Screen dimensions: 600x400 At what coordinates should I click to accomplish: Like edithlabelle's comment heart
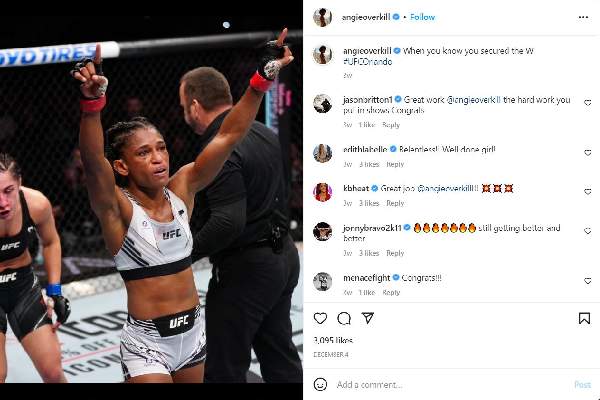click(588, 153)
